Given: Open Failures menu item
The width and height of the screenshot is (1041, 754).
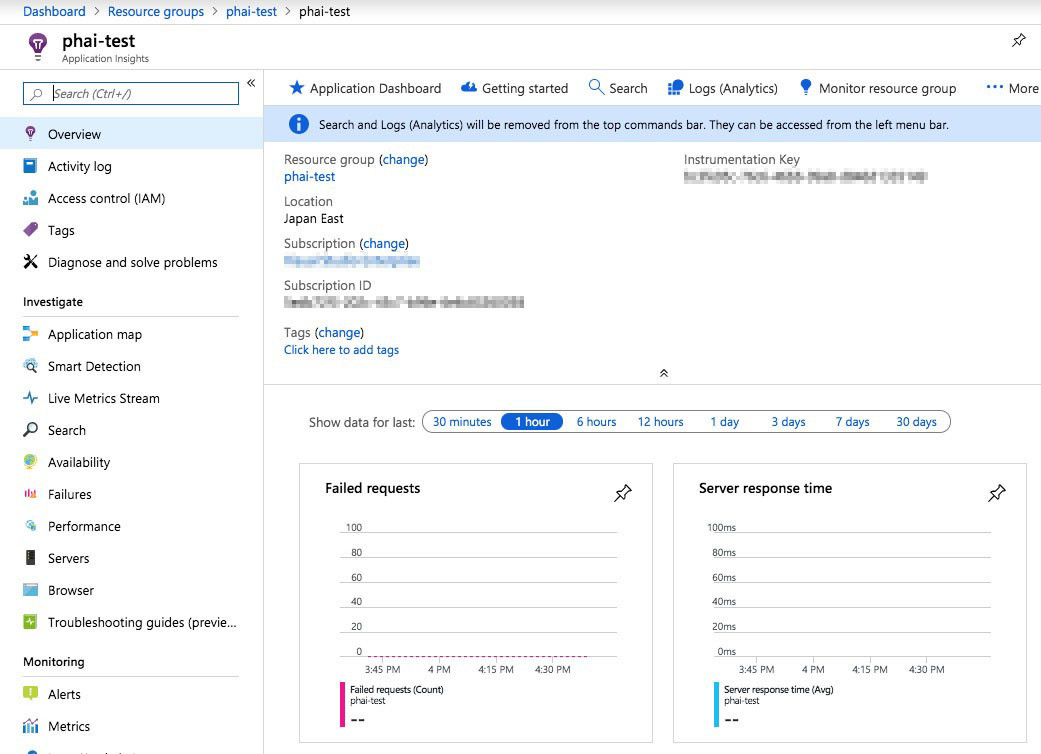Looking at the screenshot, I should click(131, 494).
